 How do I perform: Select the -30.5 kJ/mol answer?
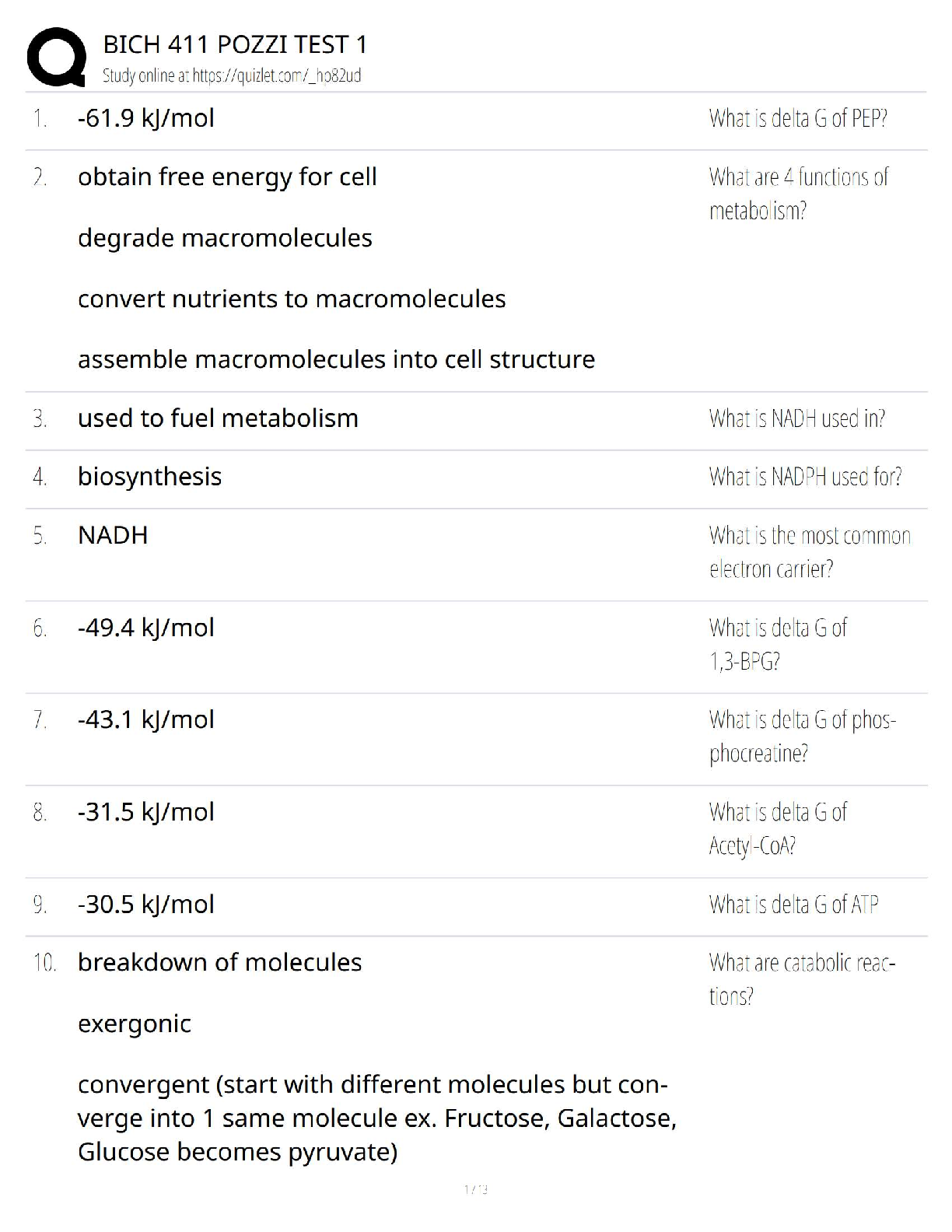pos(146,905)
